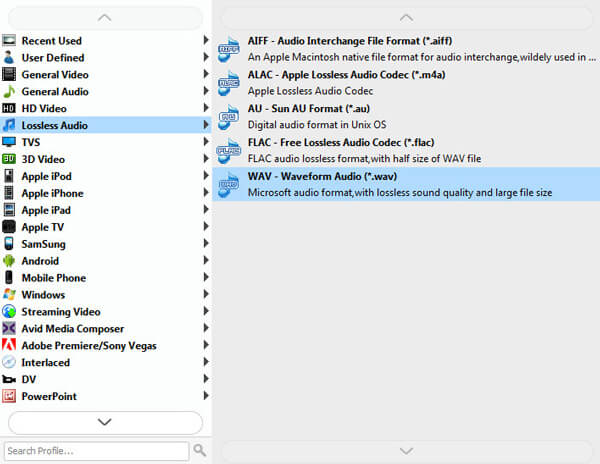Click the Adobe Premiere/Sony Vegas icon

(9, 345)
